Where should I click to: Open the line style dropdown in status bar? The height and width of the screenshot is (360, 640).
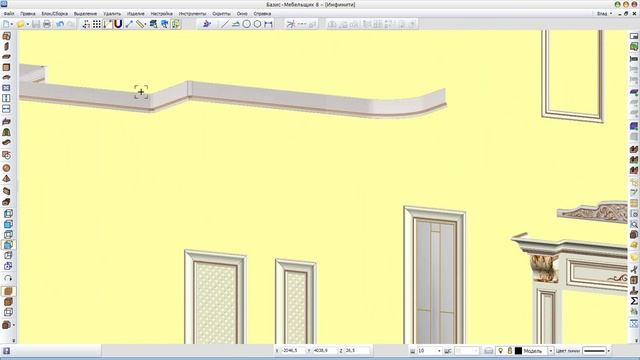click(x=609, y=351)
